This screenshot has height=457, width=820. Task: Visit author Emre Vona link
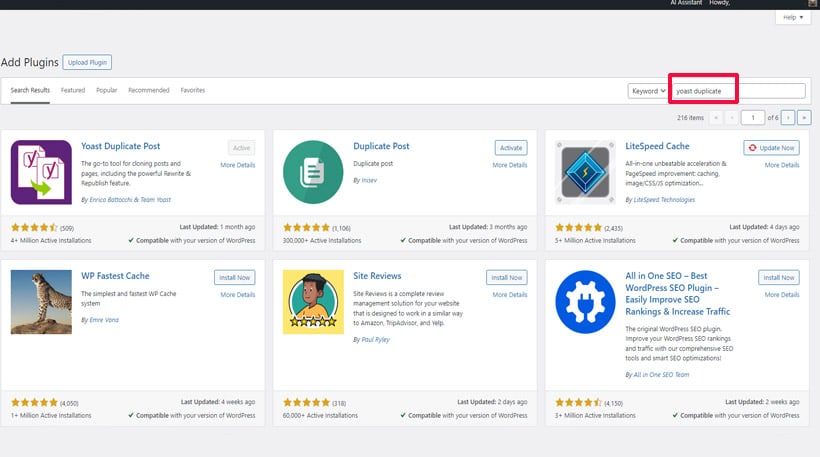[x=104, y=319]
